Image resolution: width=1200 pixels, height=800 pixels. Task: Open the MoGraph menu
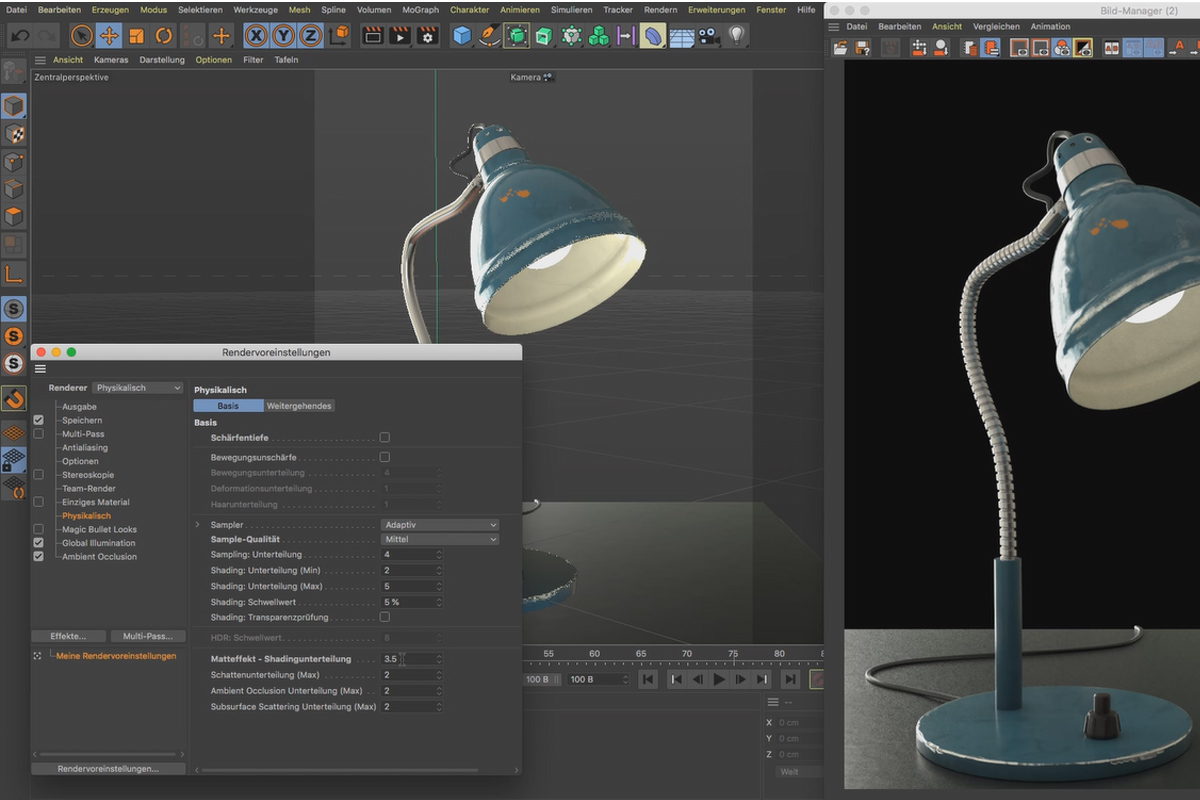point(420,9)
